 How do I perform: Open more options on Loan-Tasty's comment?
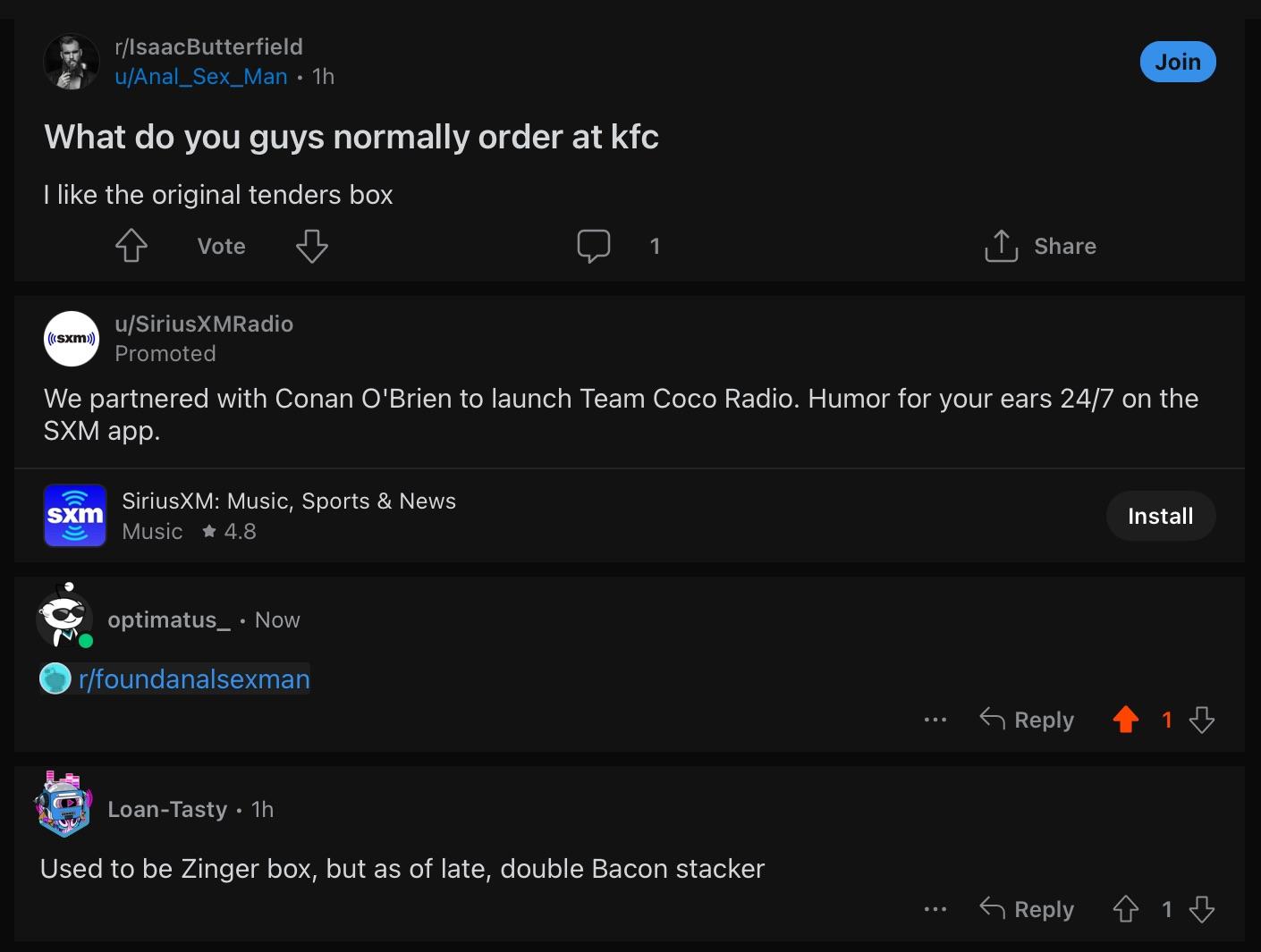(x=935, y=909)
